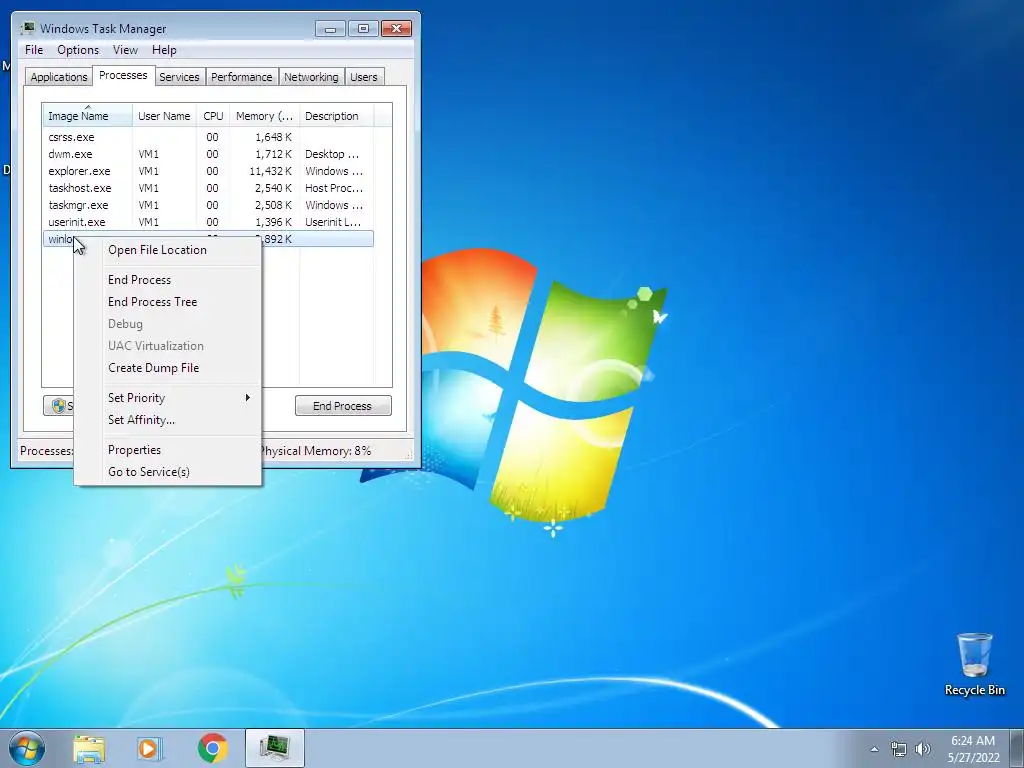Click the 11,432 K memory value
Viewport: 1024px width, 768px height.
pos(270,171)
